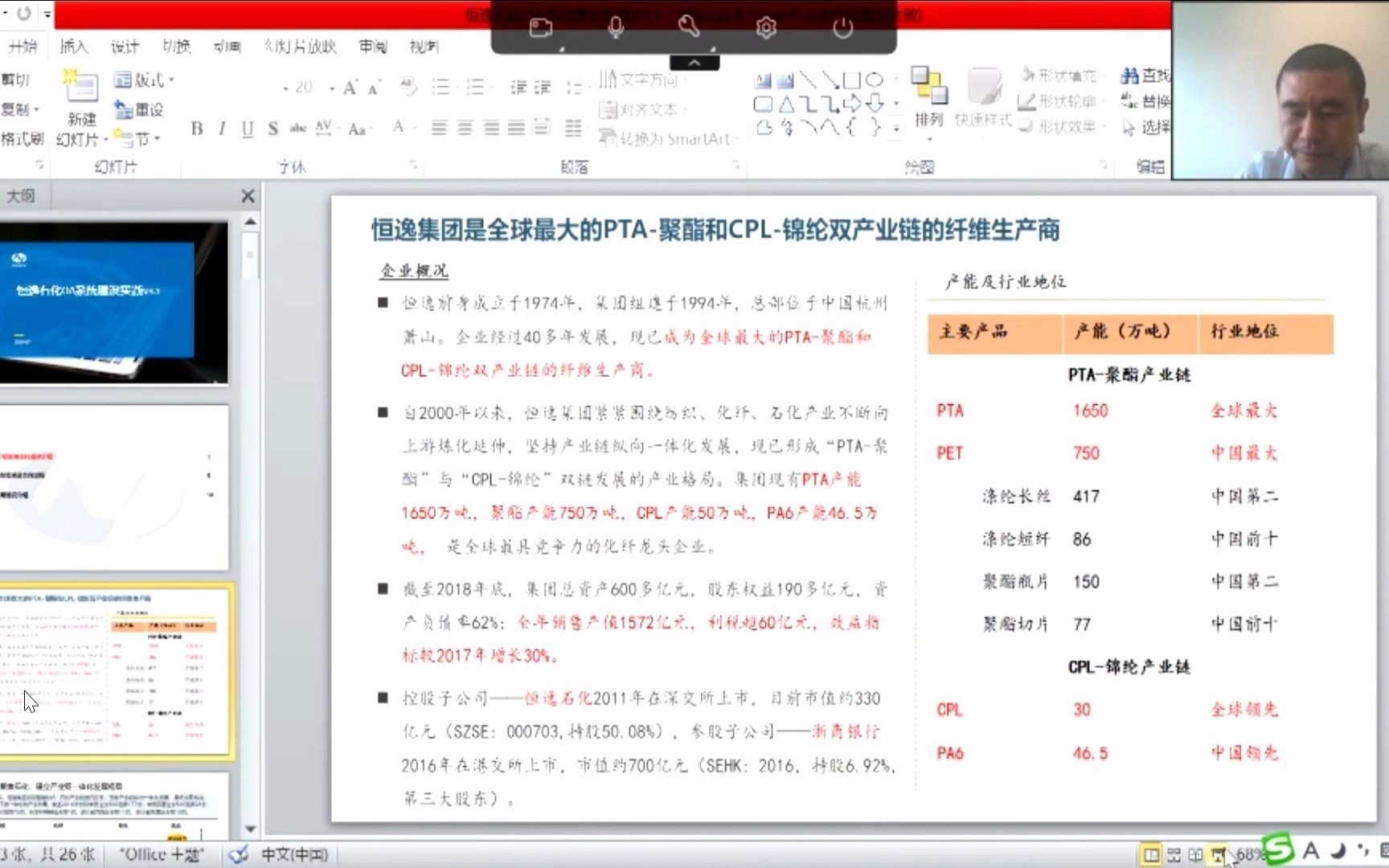
Task: Select the blue title slide thumbnail
Action: click(x=114, y=302)
